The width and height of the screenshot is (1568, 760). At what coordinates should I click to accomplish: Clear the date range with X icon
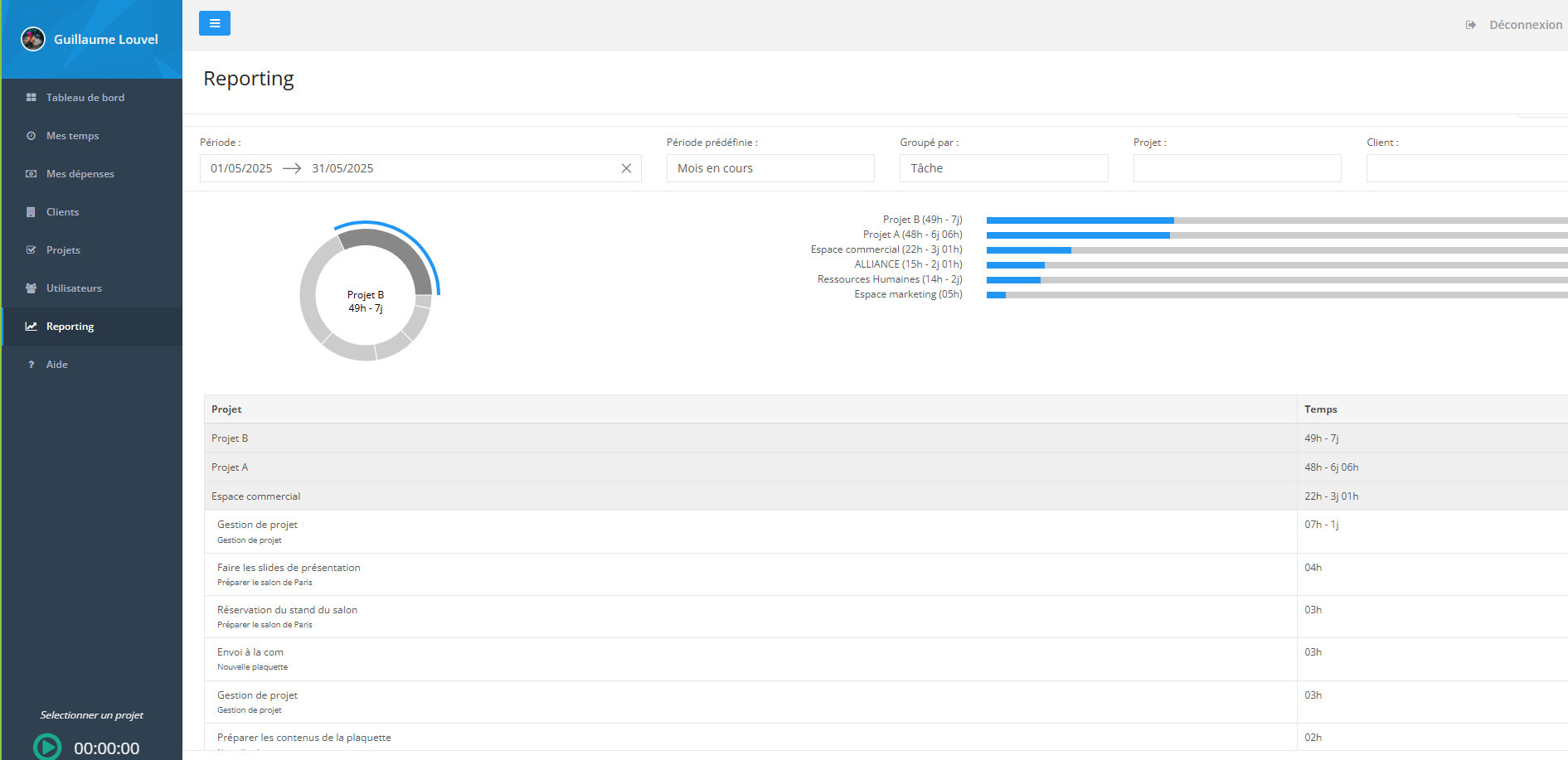coord(626,168)
